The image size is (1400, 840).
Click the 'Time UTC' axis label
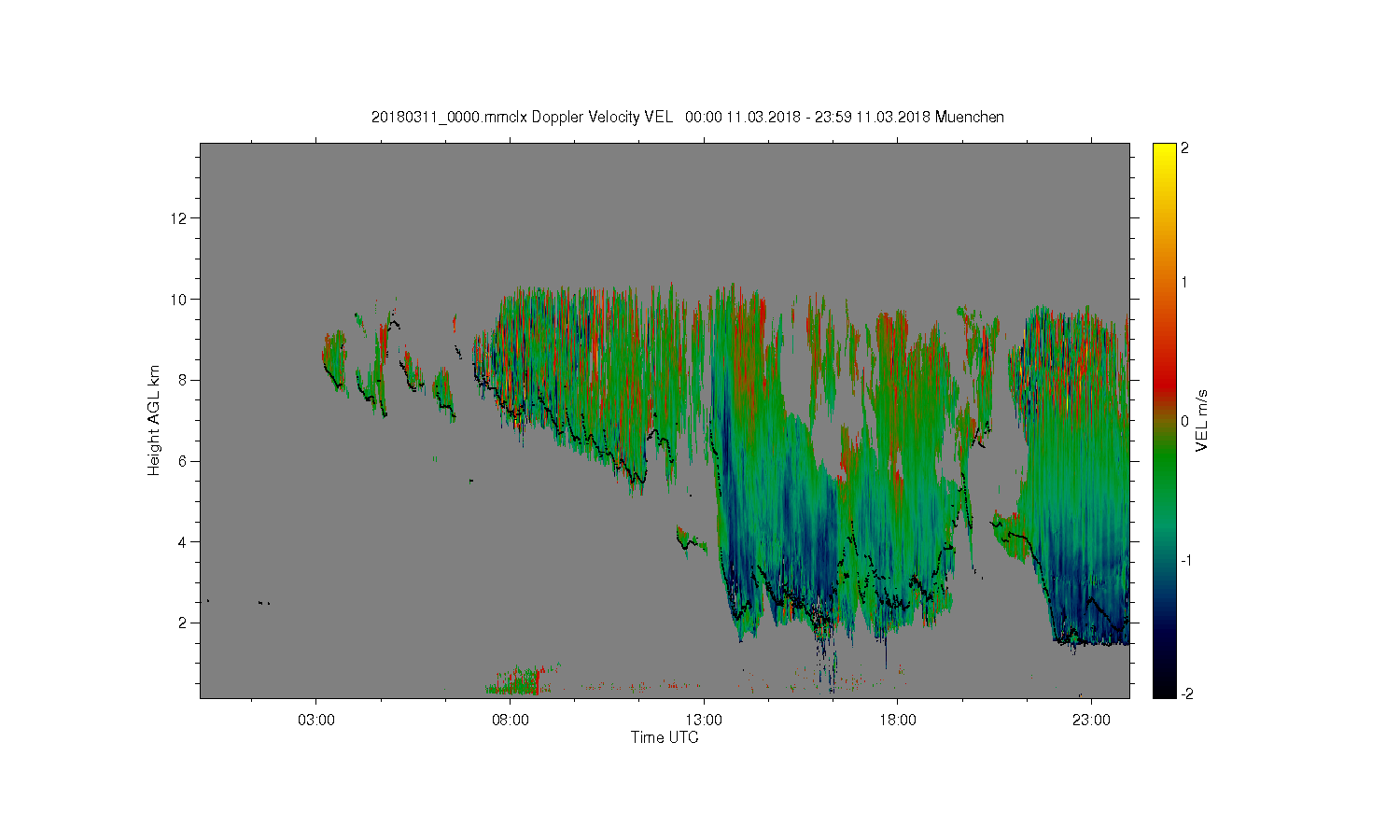click(x=665, y=737)
